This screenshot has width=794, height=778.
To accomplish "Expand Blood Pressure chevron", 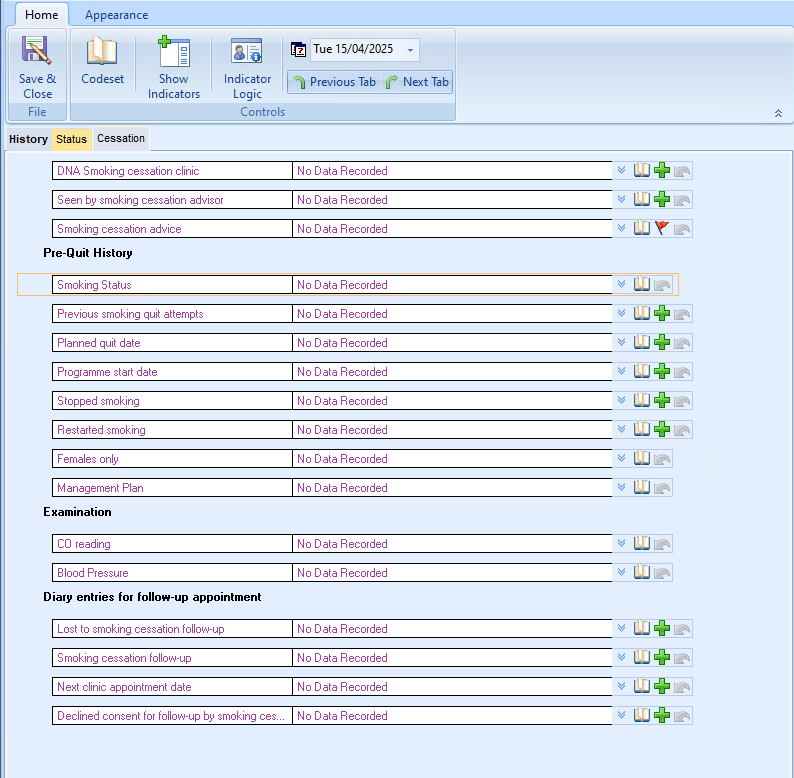I will tap(621, 572).
